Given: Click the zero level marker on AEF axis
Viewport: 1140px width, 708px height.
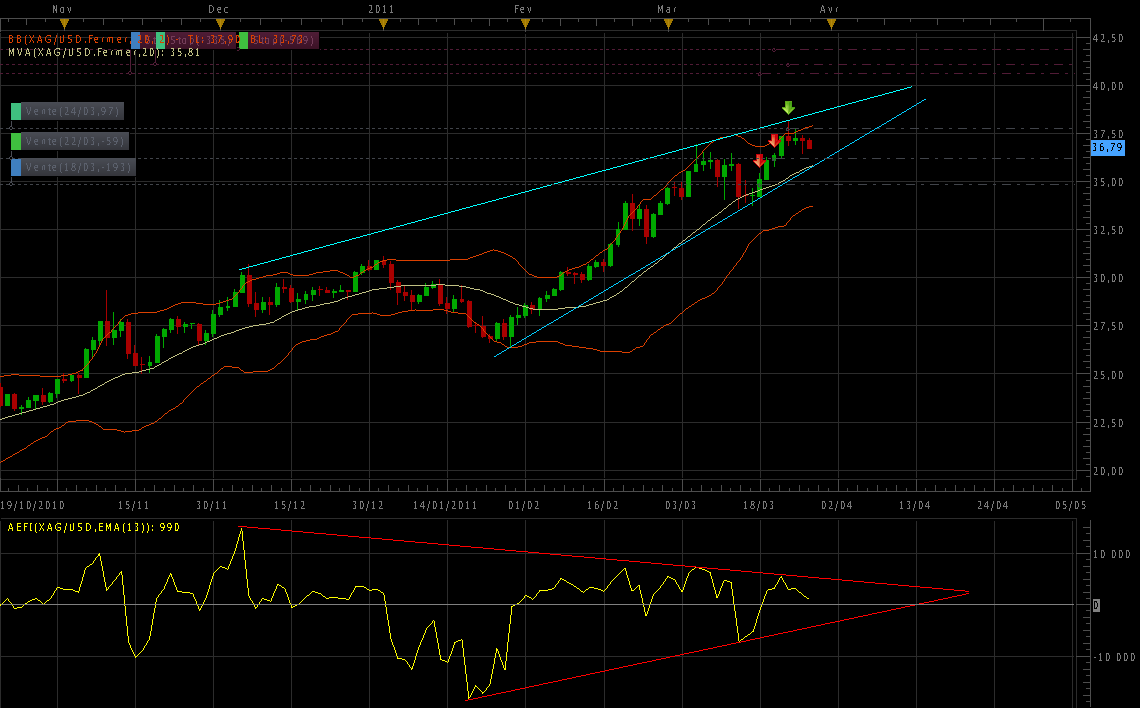Looking at the screenshot, I should click(1096, 606).
